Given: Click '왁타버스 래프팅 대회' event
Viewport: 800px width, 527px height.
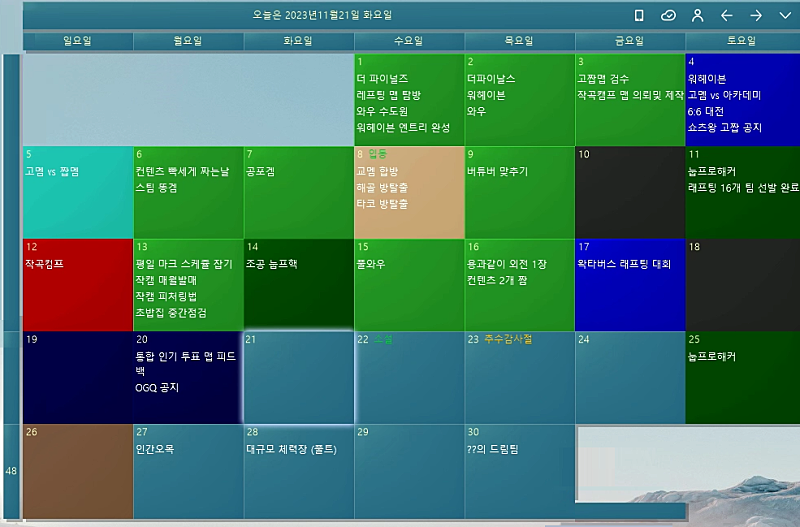Looking at the screenshot, I should click(x=624, y=264).
